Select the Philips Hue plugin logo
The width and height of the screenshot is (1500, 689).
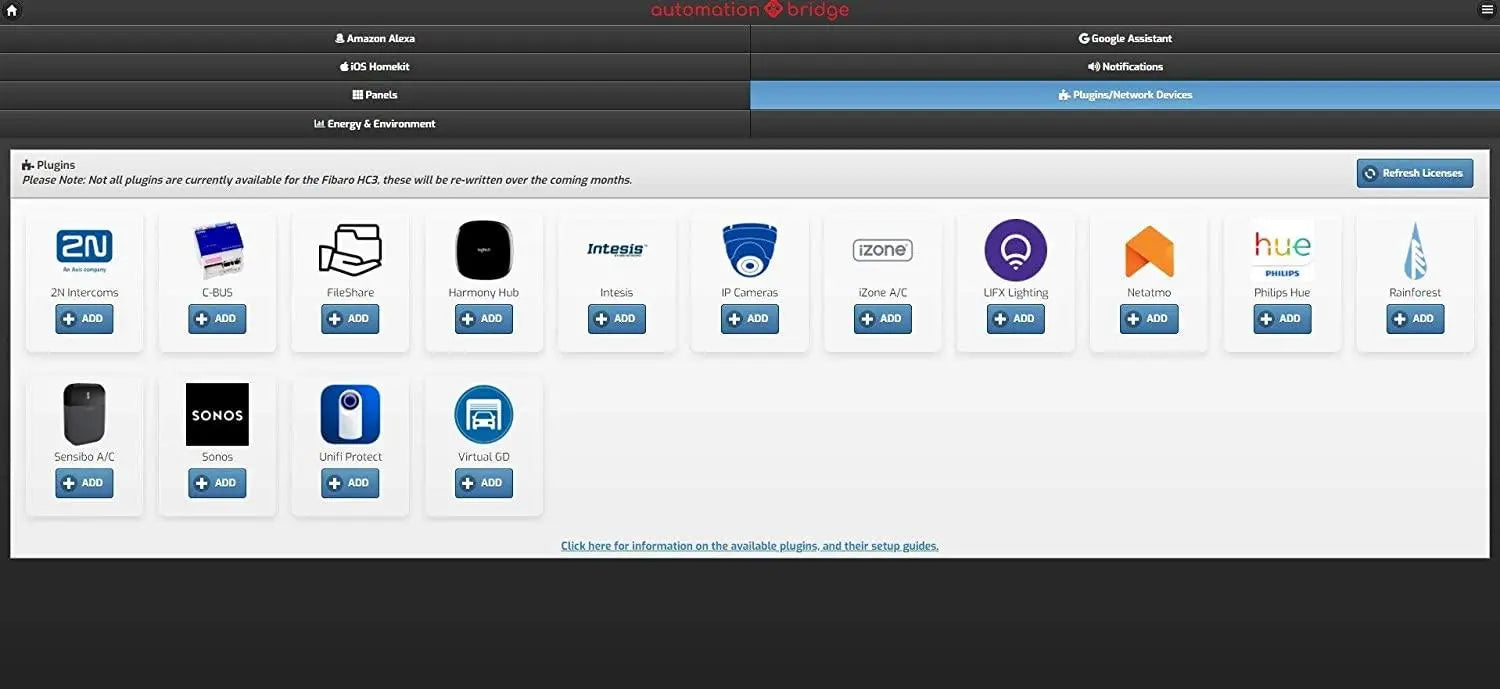point(1282,250)
